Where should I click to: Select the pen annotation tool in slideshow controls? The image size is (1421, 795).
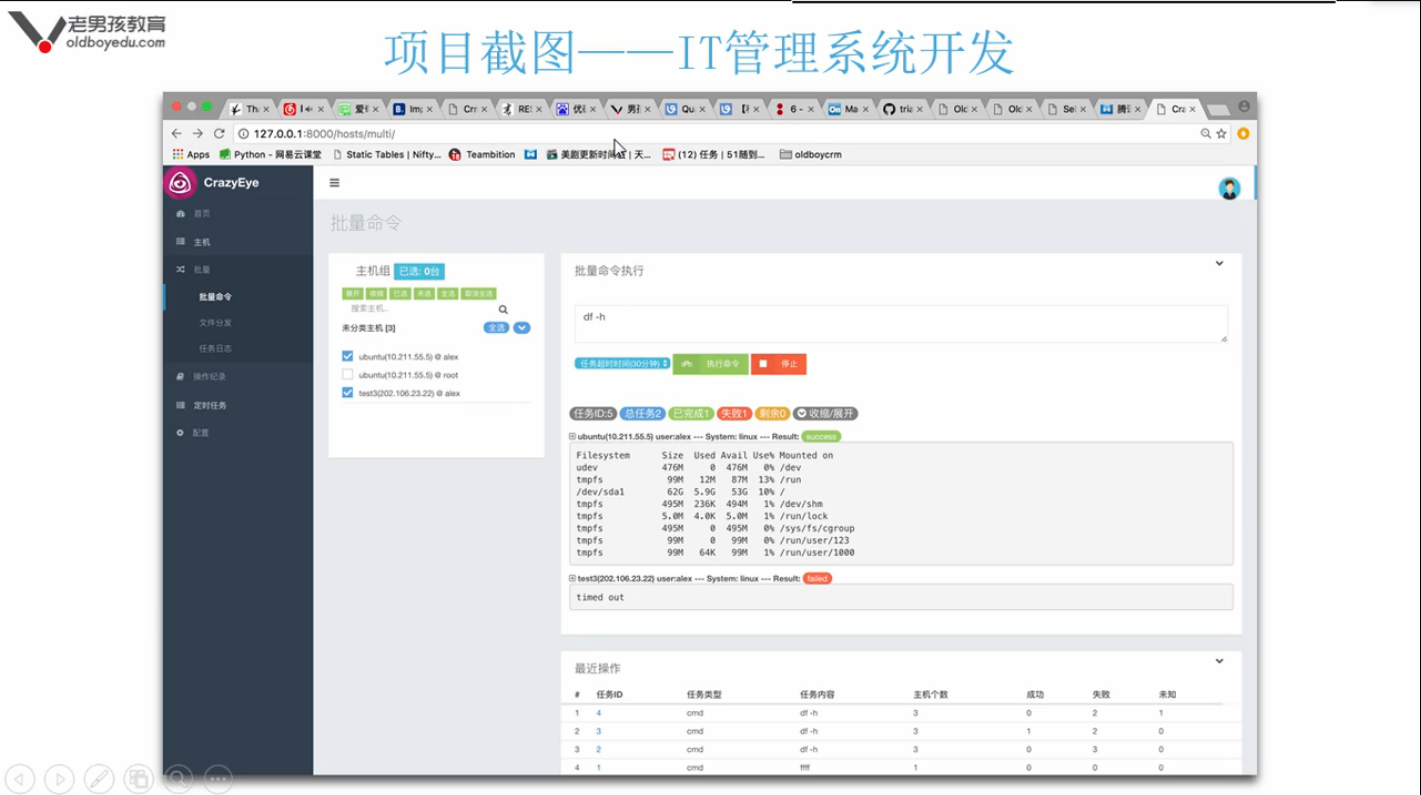pos(99,778)
